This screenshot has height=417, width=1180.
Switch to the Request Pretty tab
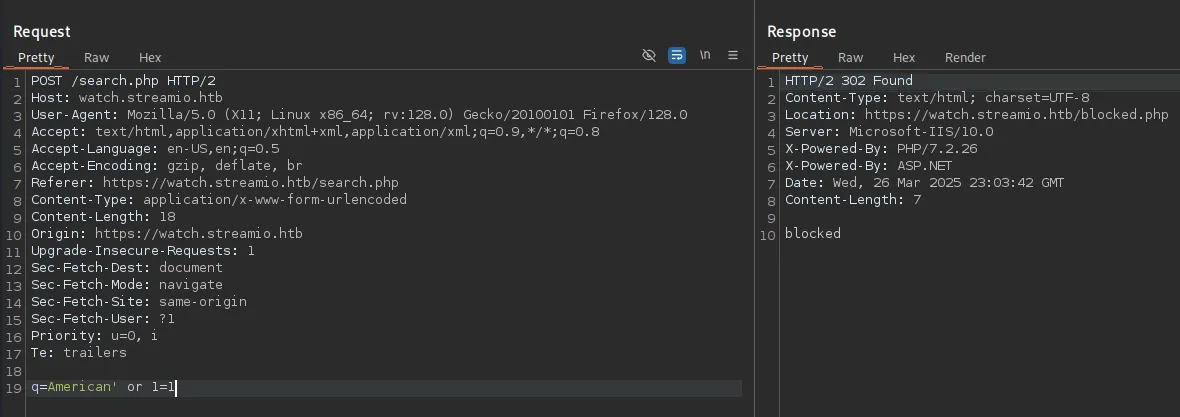(36, 58)
